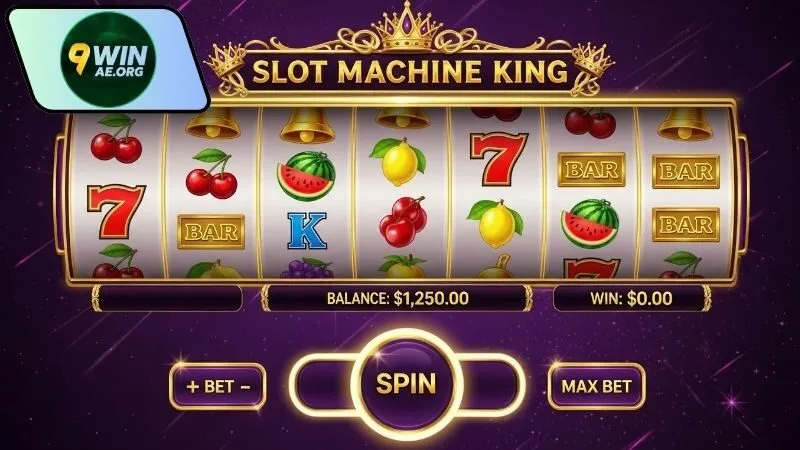The height and width of the screenshot is (450, 800).
Task: Click the empty panel left of balance
Action: (x=167, y=298)
